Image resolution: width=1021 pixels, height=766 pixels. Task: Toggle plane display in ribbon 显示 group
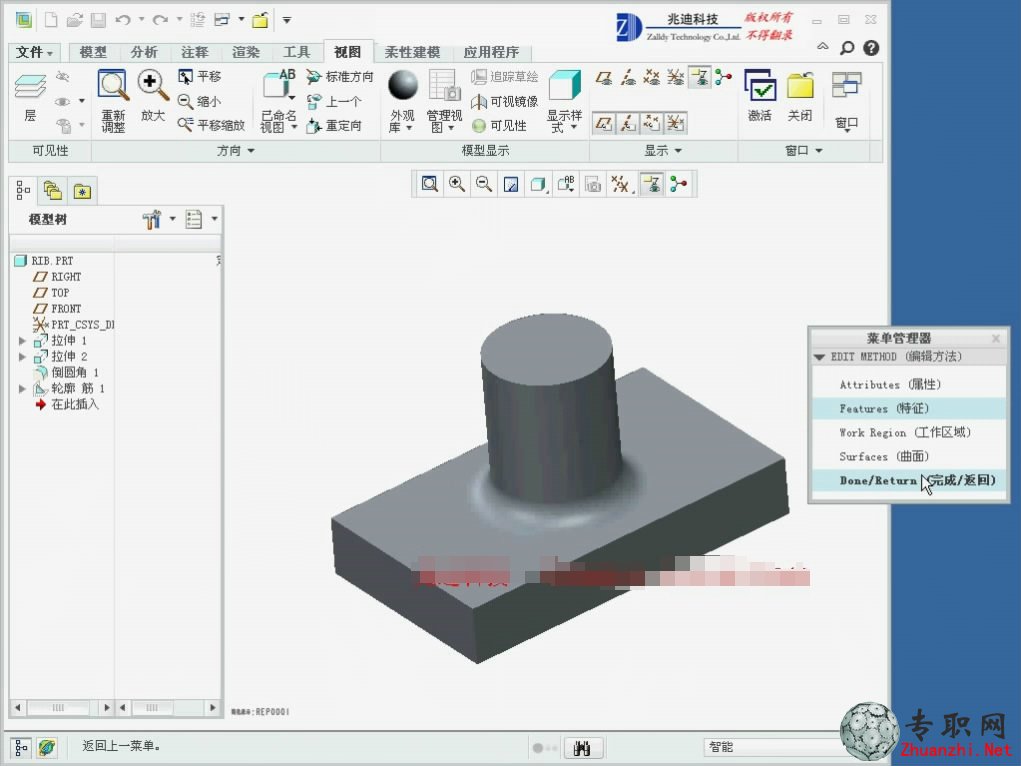[x=604, y=78]
